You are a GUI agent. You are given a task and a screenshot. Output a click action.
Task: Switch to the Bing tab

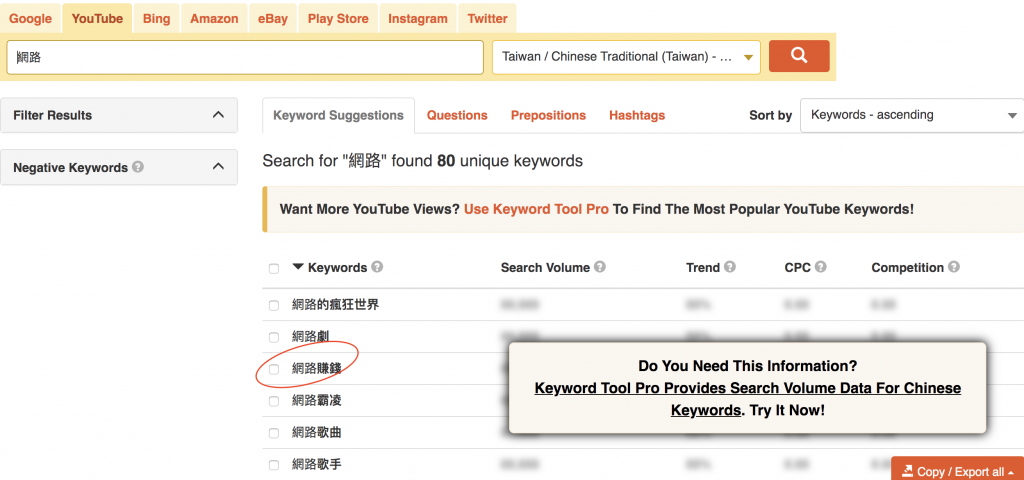156,18
